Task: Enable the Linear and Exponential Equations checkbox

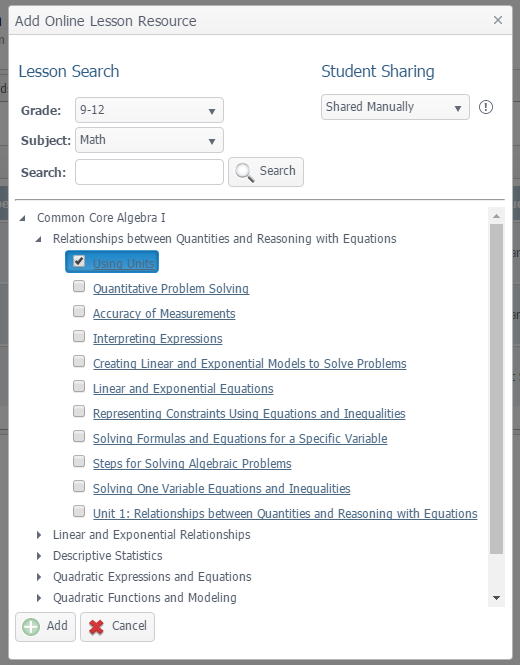Action: click(x=79, y=386)
